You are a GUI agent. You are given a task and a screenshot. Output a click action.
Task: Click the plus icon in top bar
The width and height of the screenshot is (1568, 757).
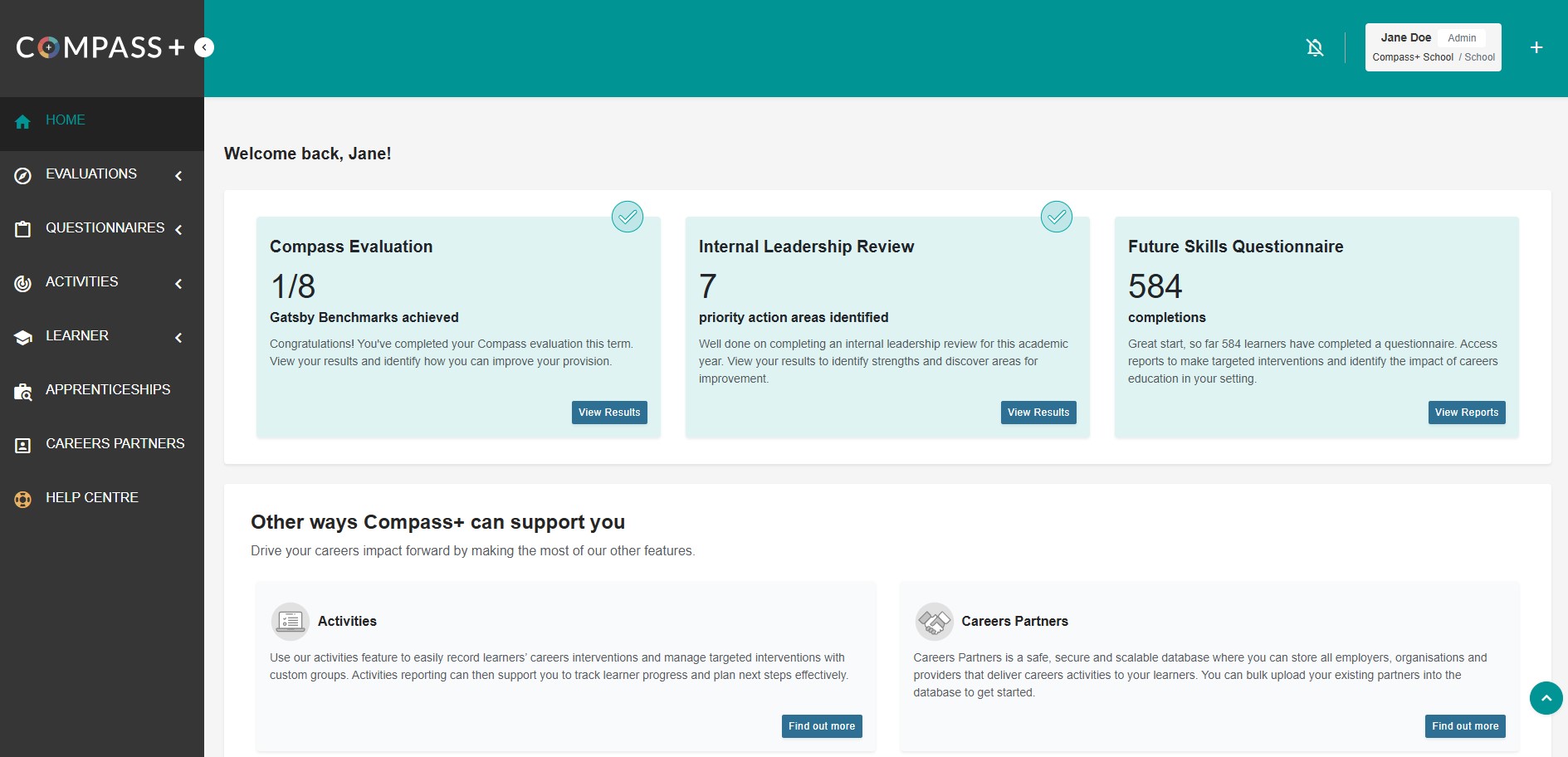(1536, 47)
